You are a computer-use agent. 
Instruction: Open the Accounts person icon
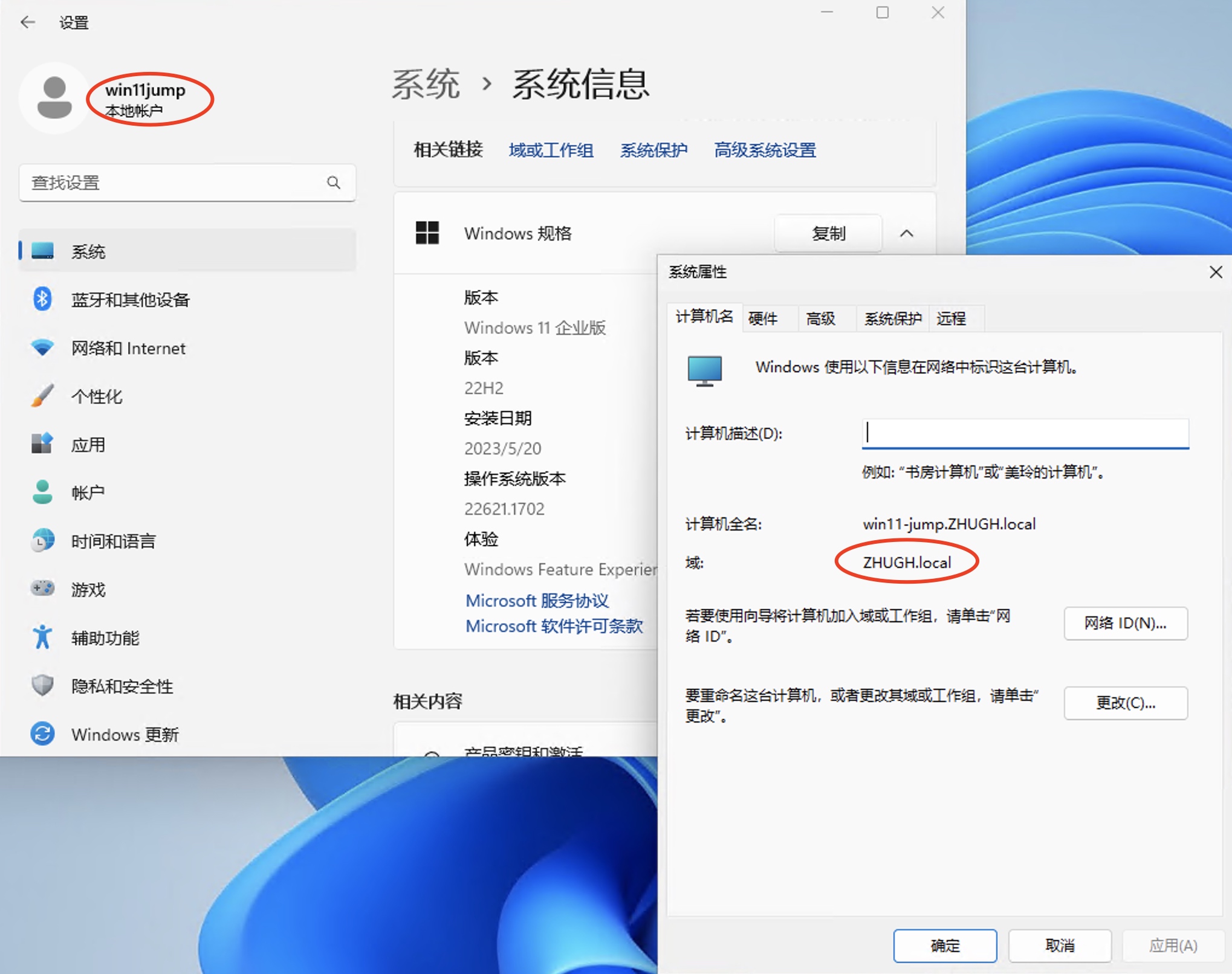pyautogui.click(x=42, y=492)
